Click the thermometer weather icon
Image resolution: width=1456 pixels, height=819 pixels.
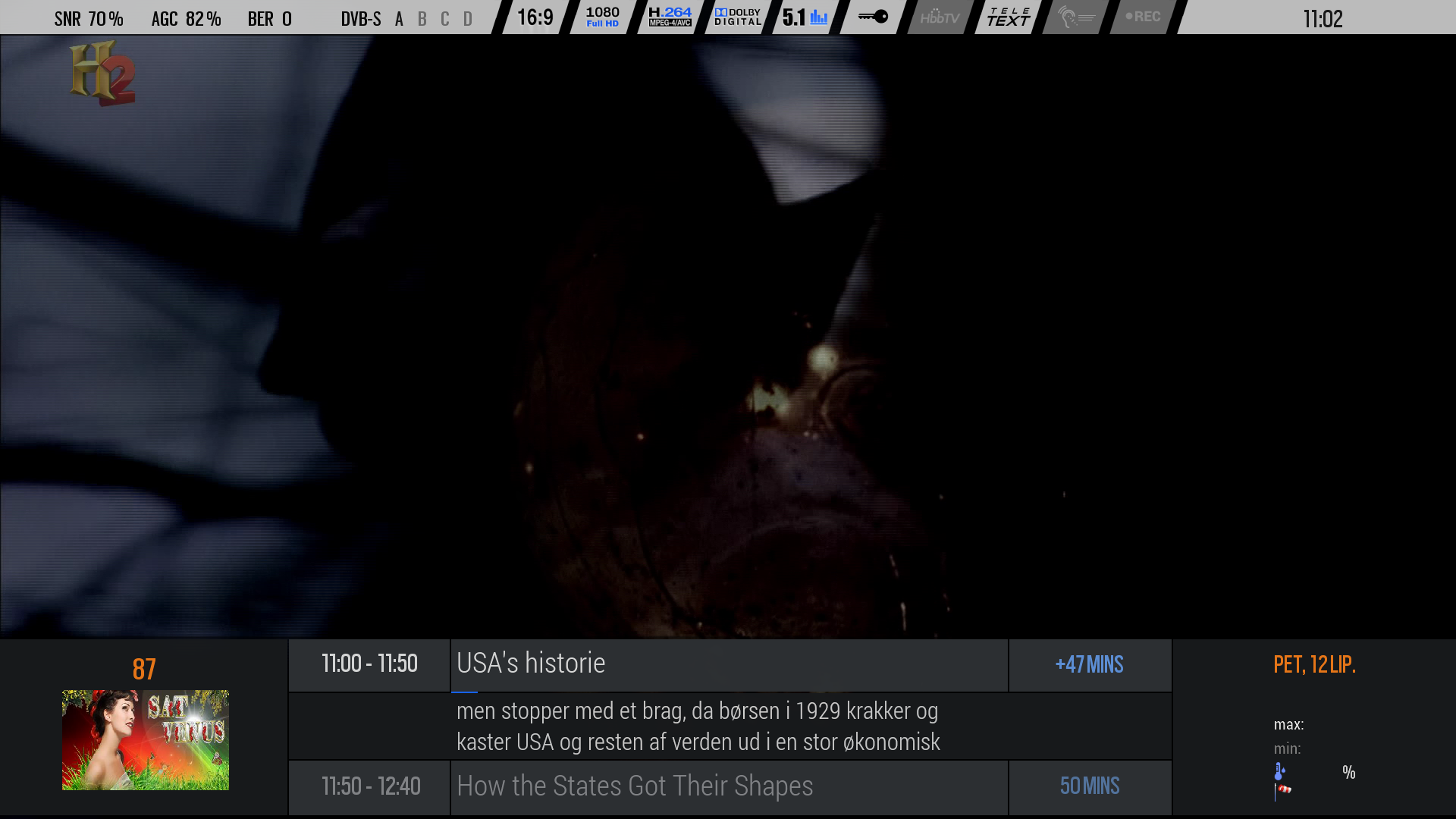click(1279, 772)
